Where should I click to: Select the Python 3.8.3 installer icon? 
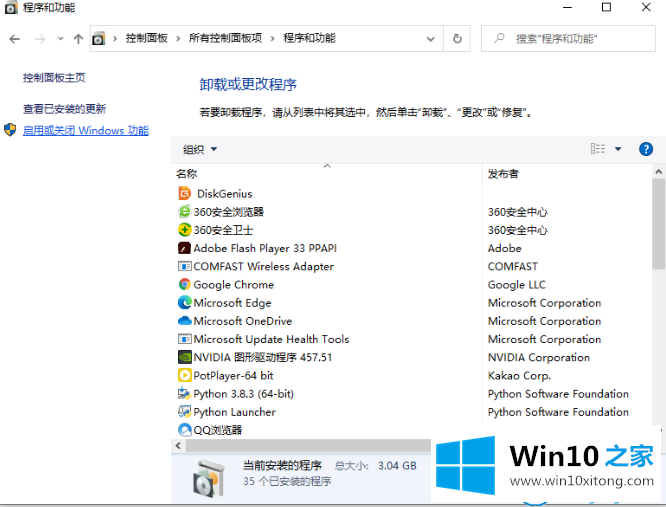tap(184, 394)
